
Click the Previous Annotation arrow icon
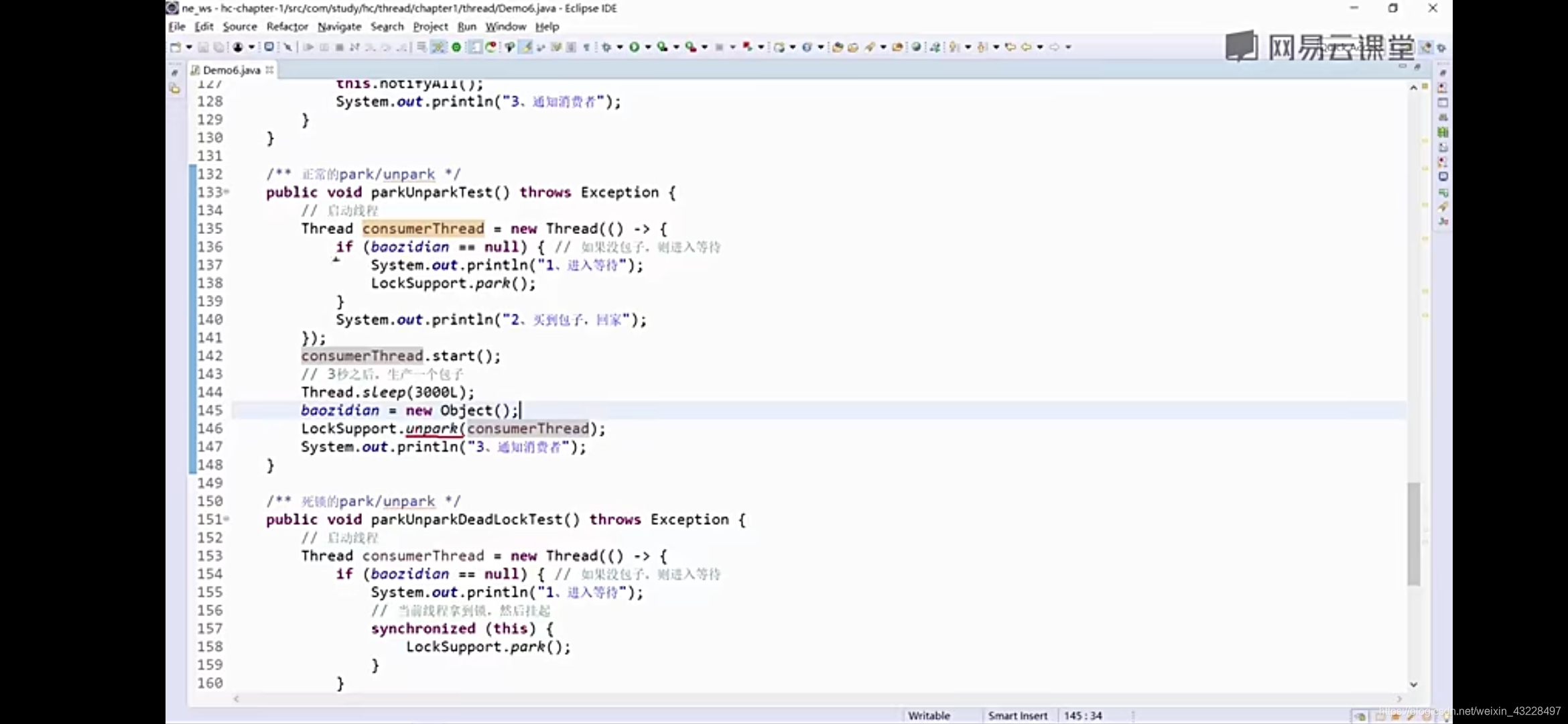[981, 47]
